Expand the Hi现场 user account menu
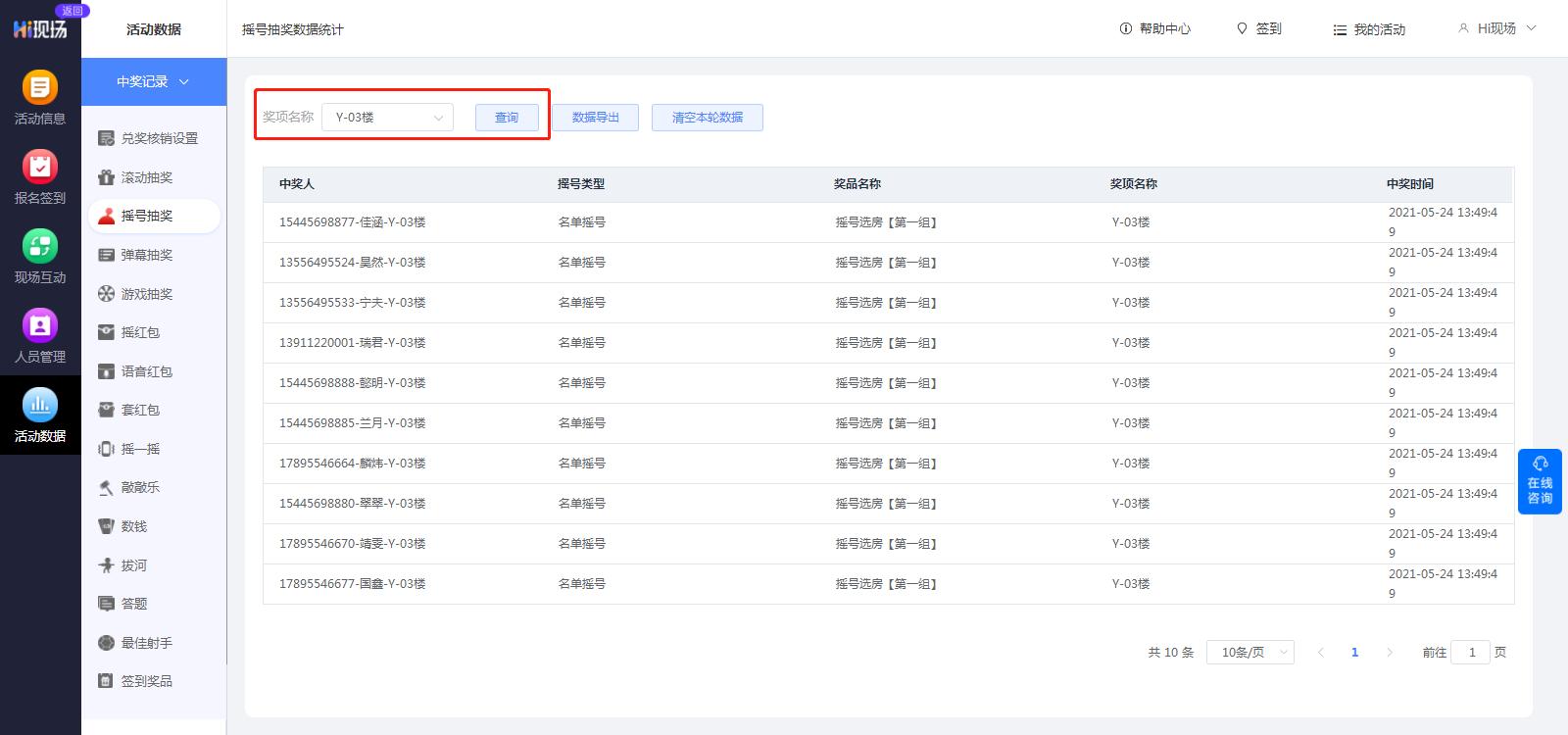Screen dimensions: 1568x735 pyautogui.click(x=1496, y=28)
